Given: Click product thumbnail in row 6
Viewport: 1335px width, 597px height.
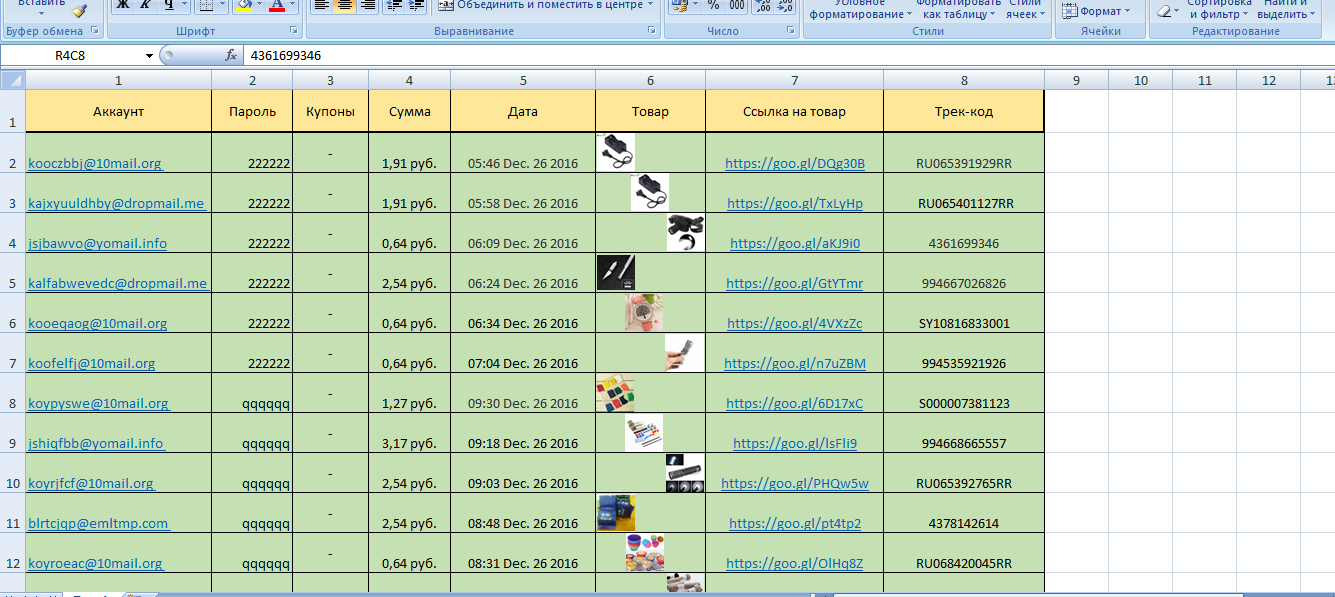Looking at the screenshot, I should click(x=644, y=312).
